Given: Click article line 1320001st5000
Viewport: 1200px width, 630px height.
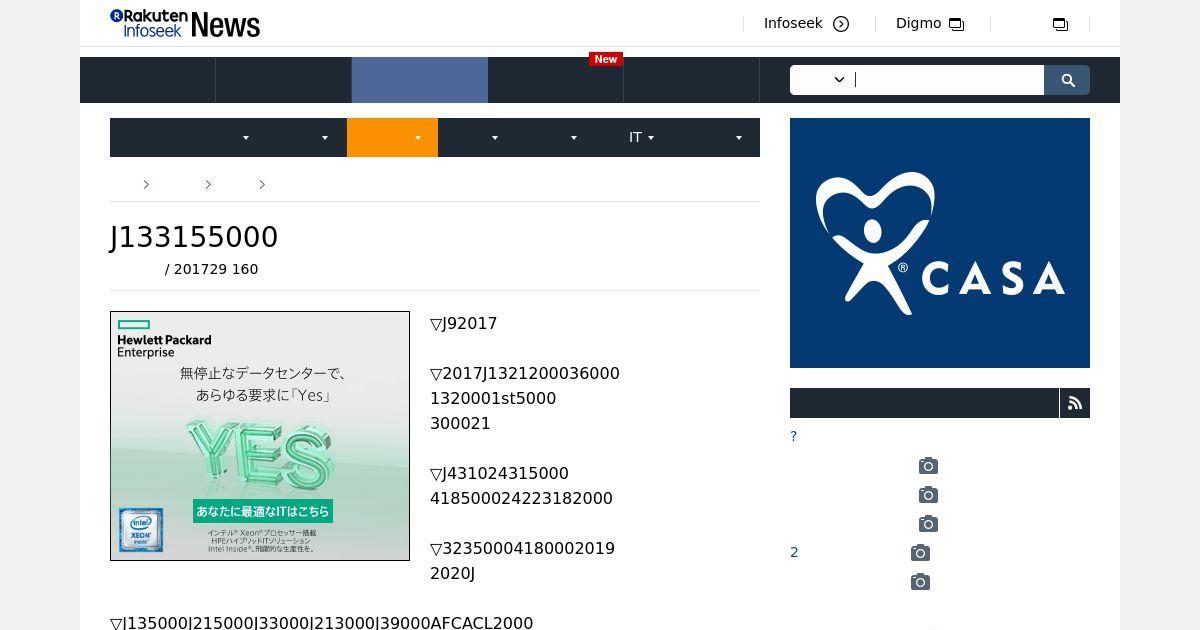Looking at the screenshot, I should pos(493,398).
